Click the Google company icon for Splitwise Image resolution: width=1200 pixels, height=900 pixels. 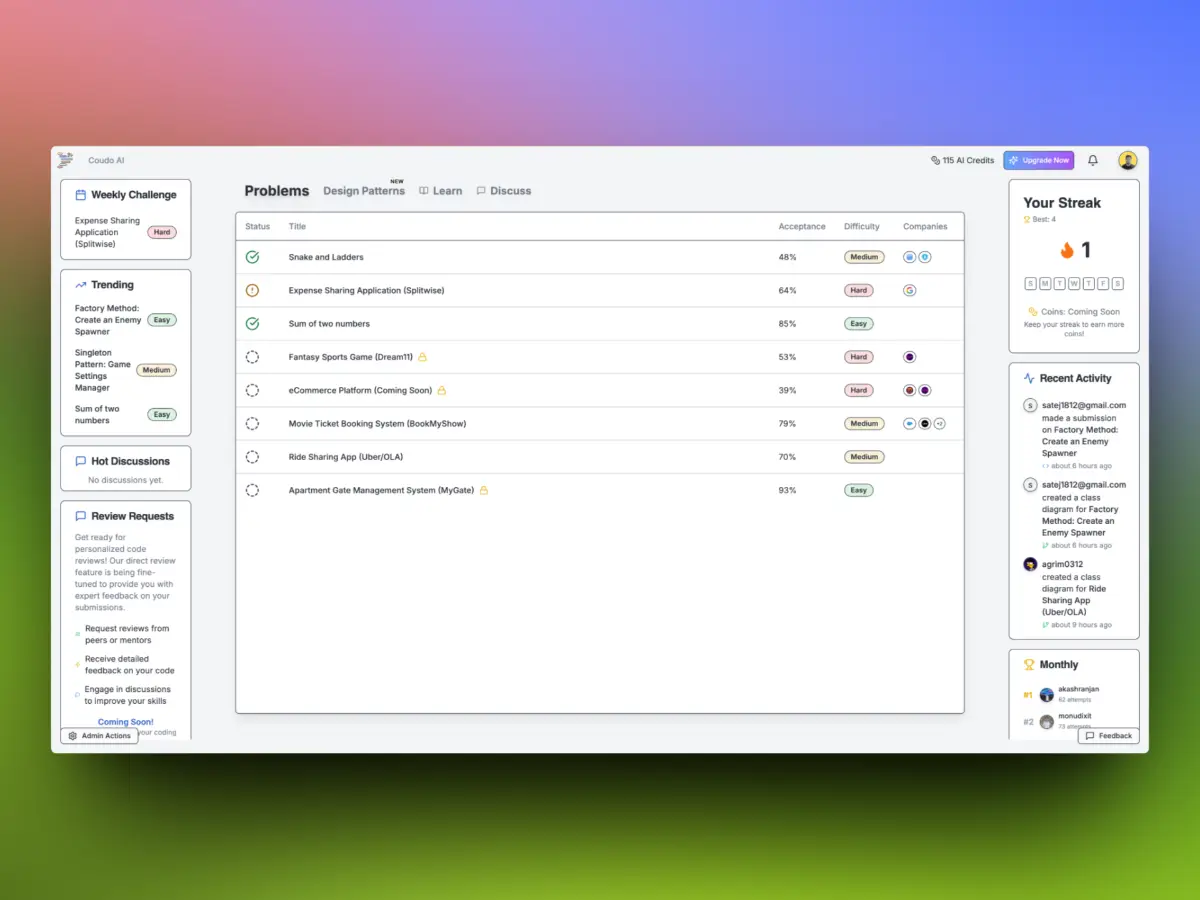point(909,291)
